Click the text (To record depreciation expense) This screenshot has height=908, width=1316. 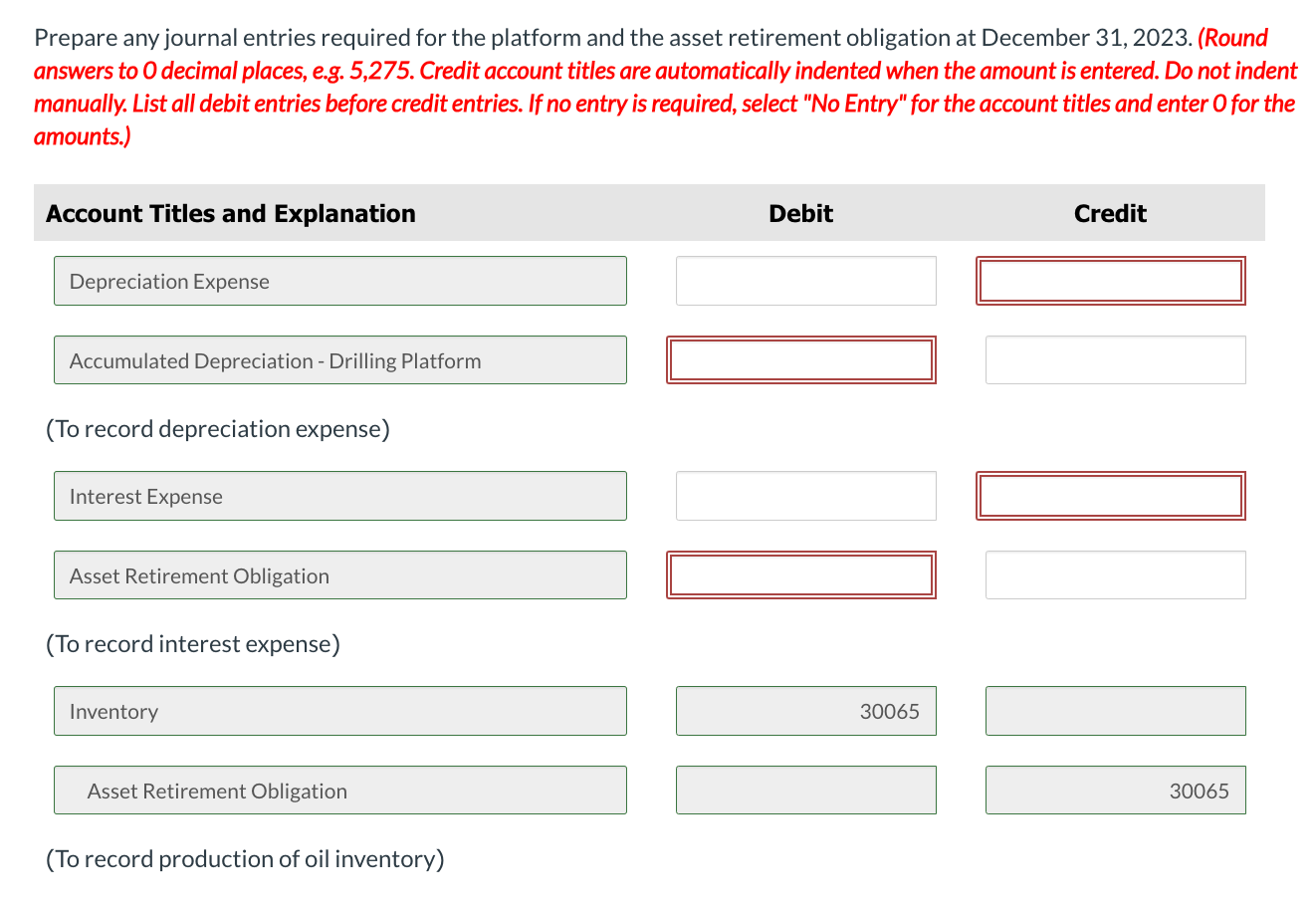tap(217, 428)
